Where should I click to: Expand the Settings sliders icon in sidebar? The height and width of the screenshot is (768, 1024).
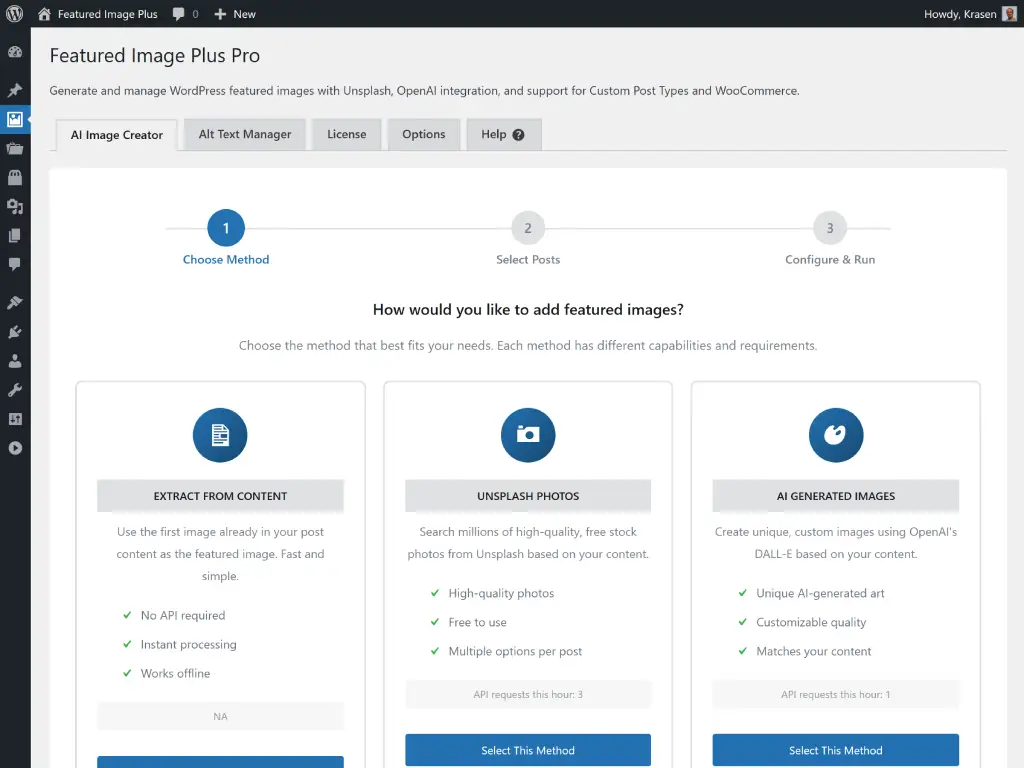pyautogui.click(x=15, y=418)
